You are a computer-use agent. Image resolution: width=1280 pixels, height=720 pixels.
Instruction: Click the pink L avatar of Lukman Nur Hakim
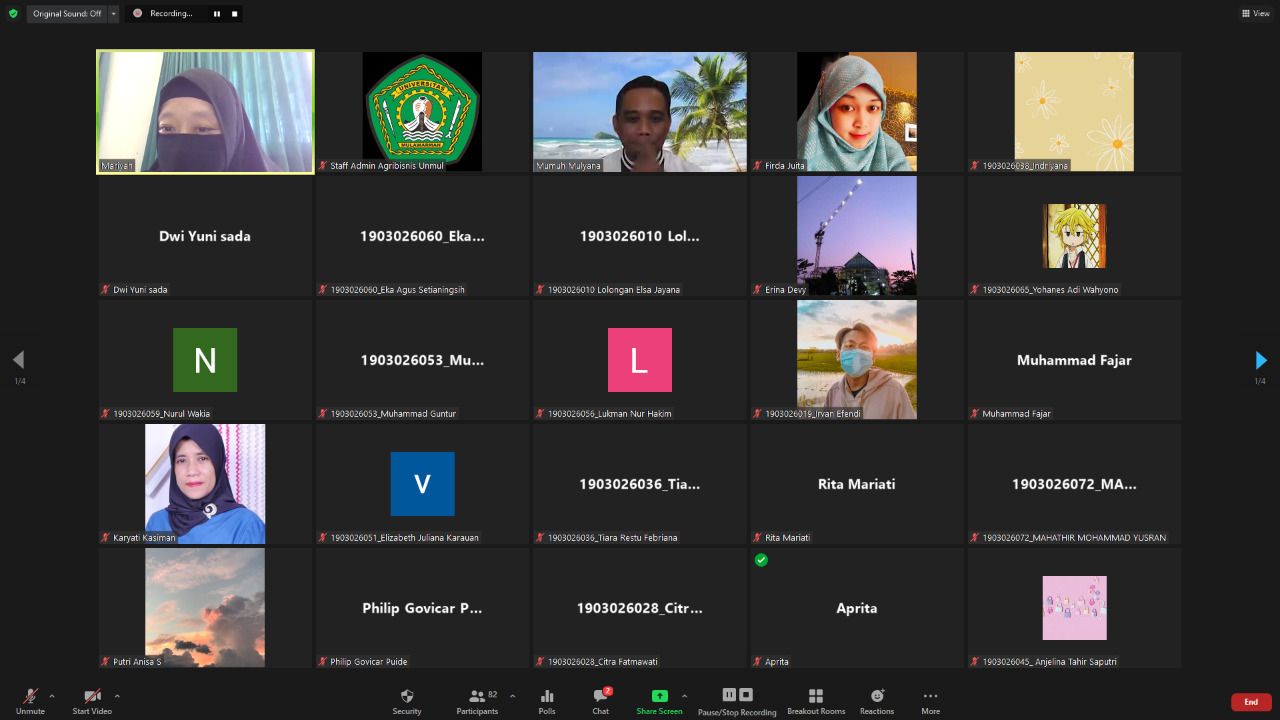tap(640, 360)
